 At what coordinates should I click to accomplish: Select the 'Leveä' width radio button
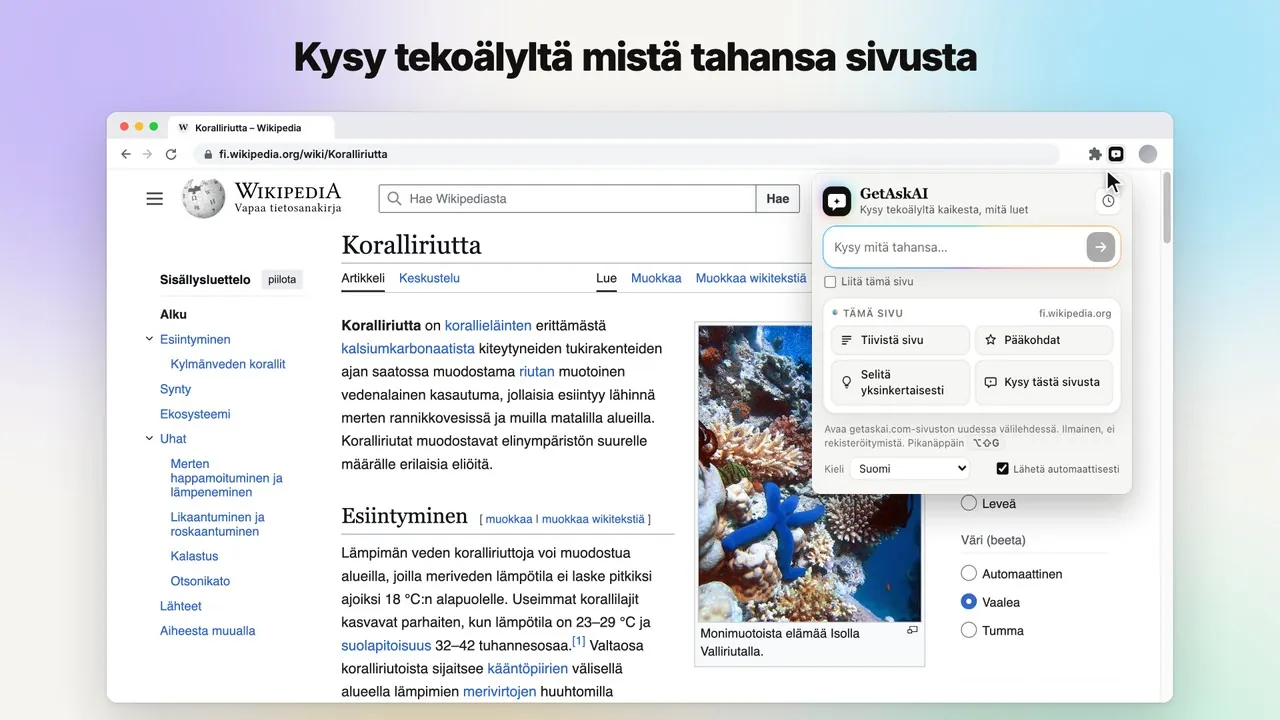click(x=968, y=503)
